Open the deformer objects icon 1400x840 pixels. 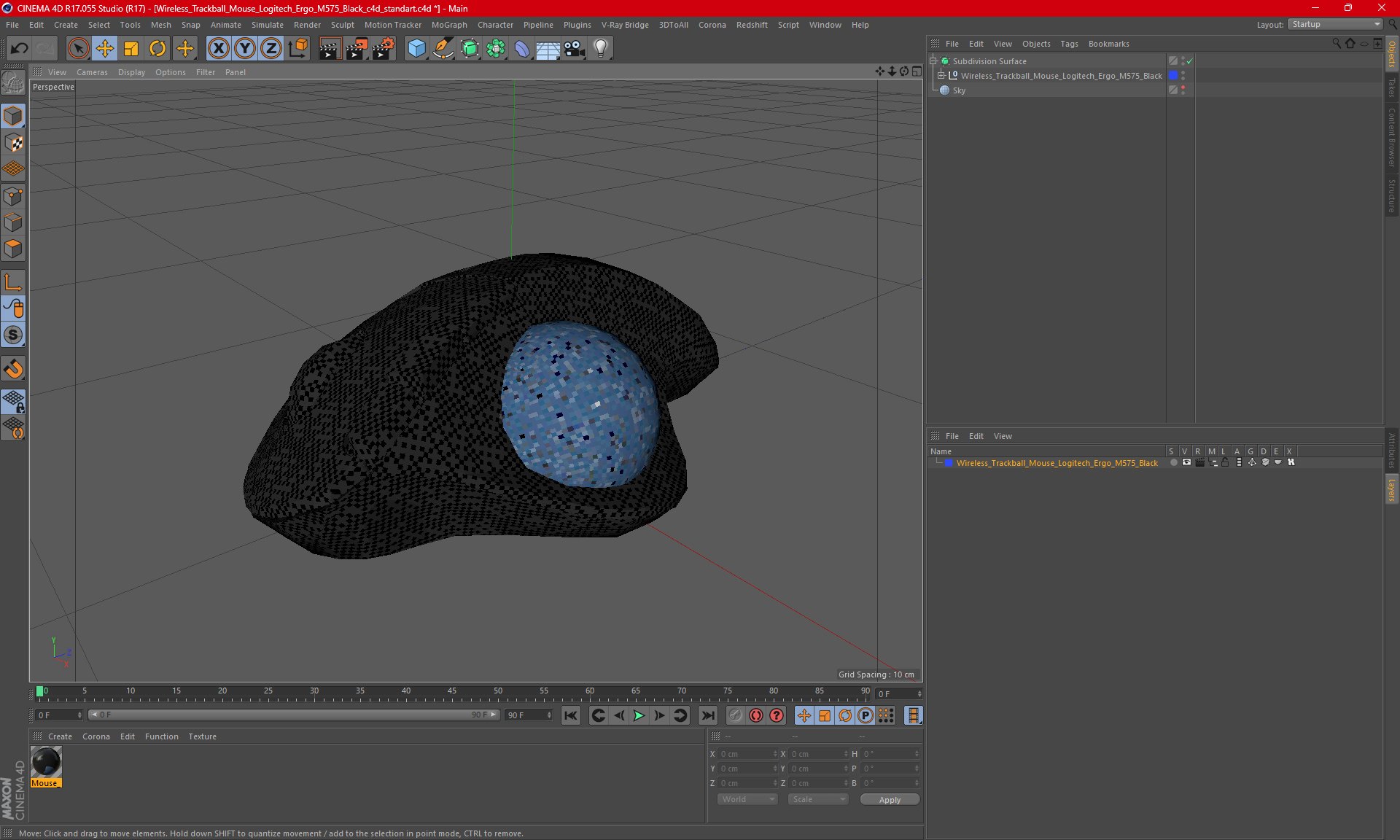pyautogui.click(x=522, y=49)
